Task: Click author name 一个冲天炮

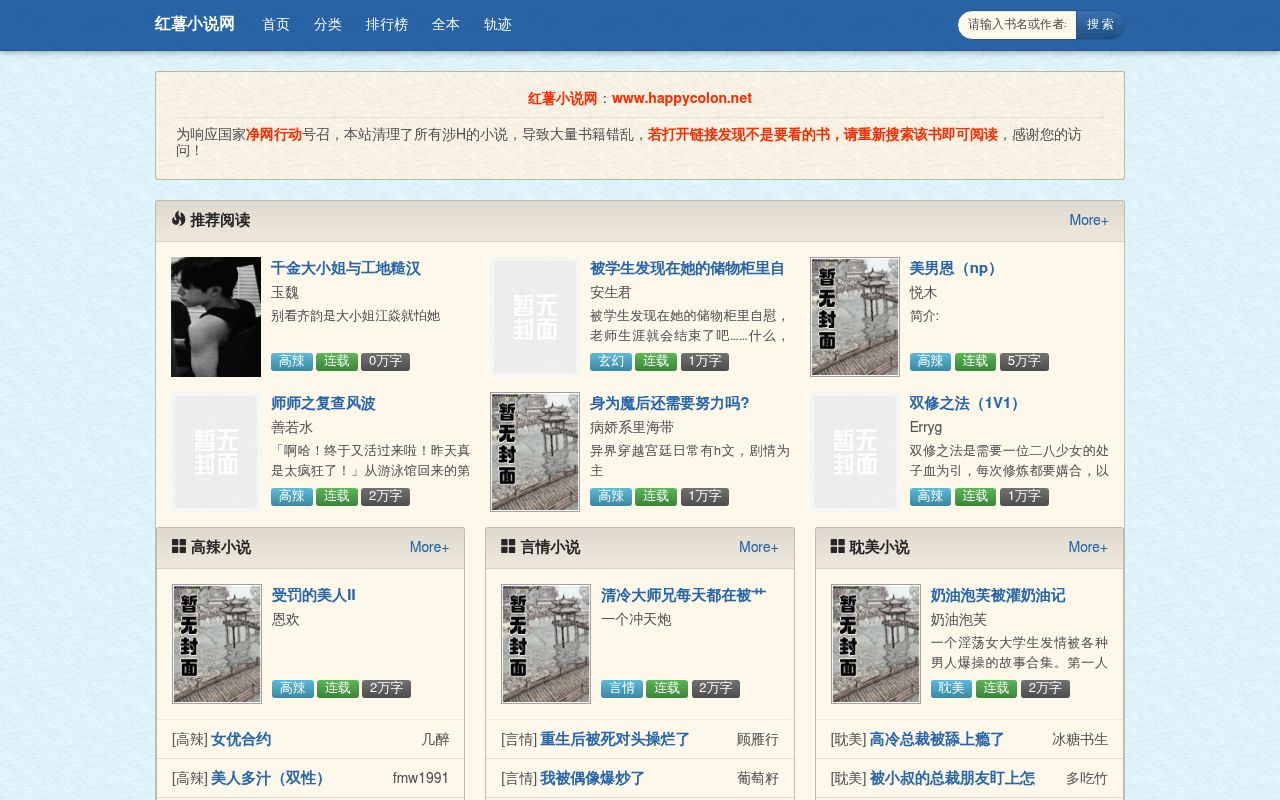Action: 636,619
